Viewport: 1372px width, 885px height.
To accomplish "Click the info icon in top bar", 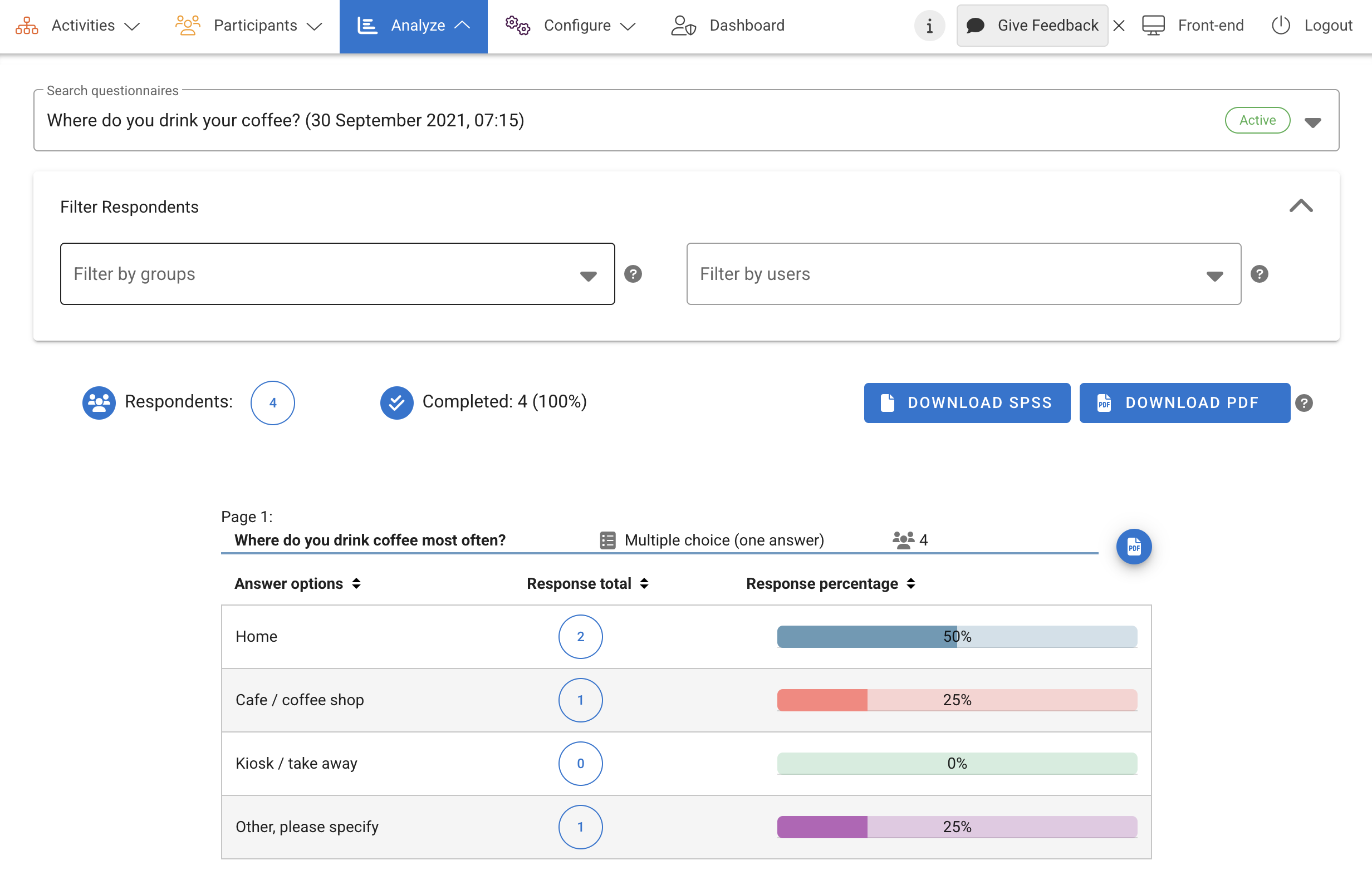I will click(x=929, y=26).
